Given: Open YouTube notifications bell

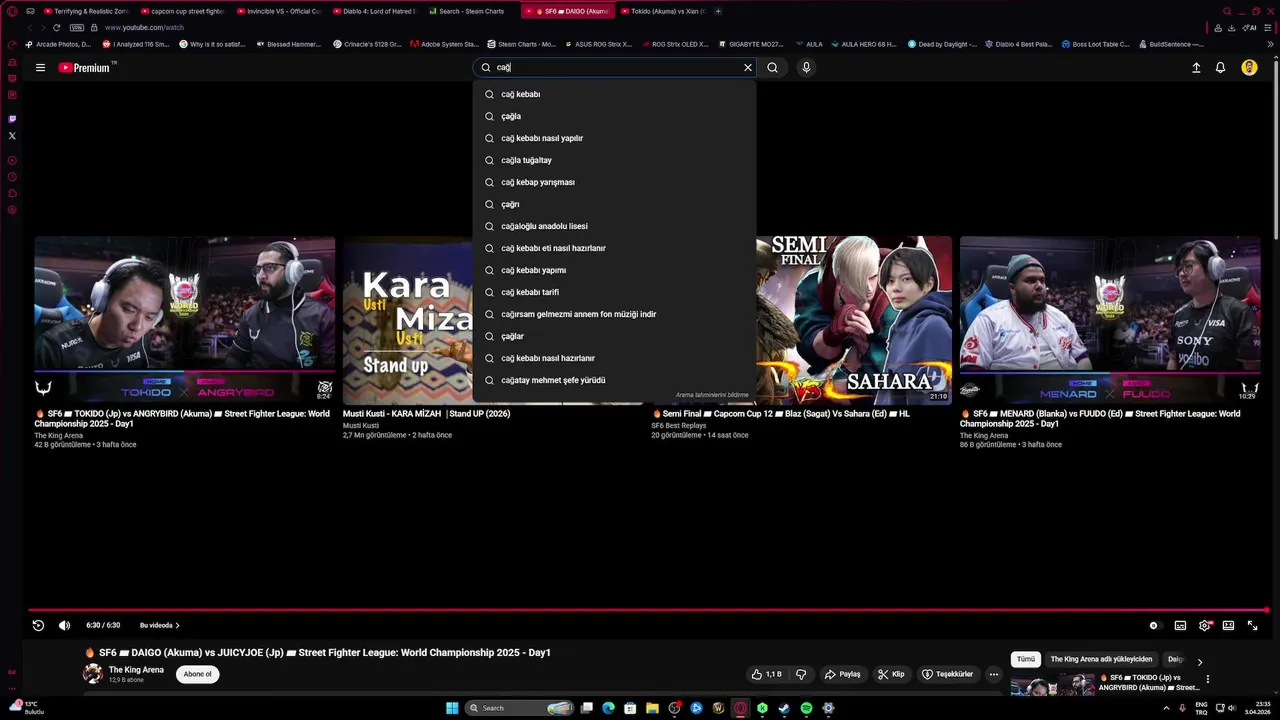Looking at the screenshot, I should click(x=1220, y=67).
